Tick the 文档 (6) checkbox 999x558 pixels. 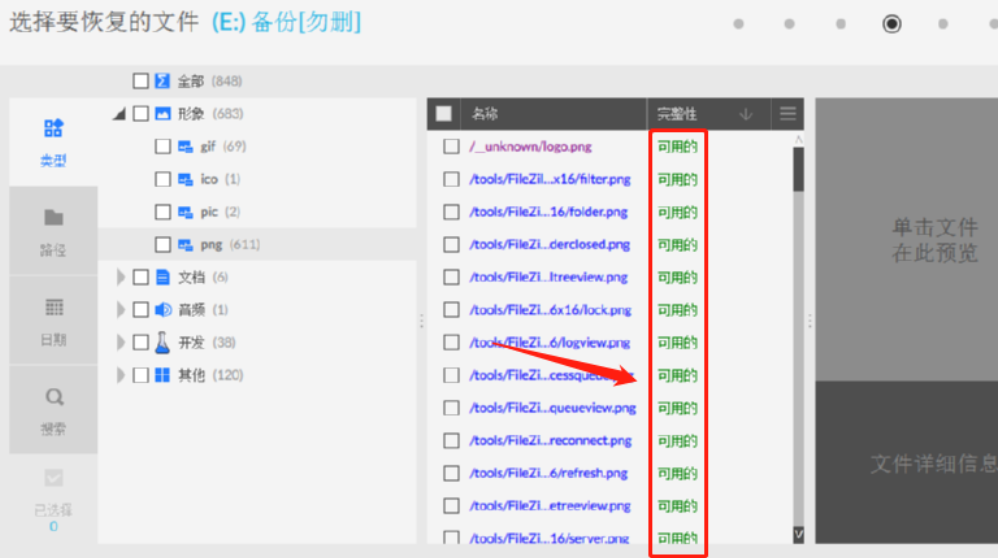[141, 277]
